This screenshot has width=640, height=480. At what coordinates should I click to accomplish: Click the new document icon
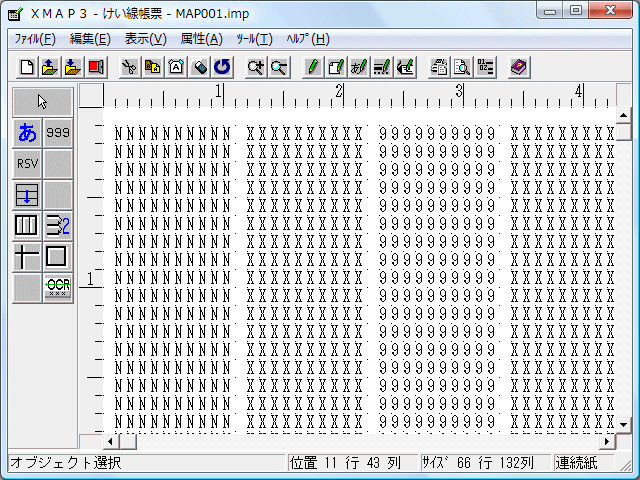click(x=27, y=67)
